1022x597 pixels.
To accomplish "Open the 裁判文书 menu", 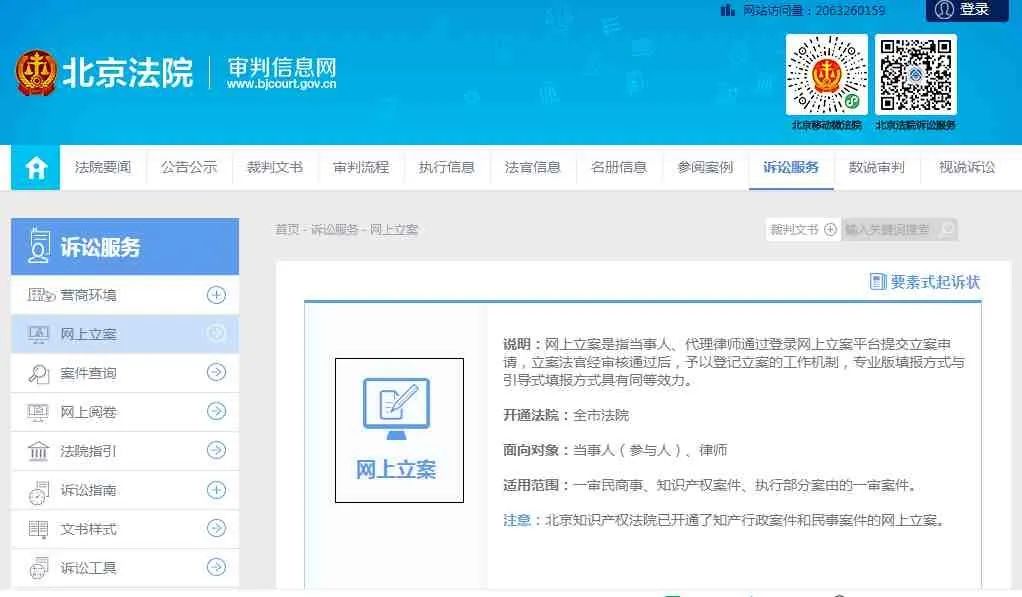I will (275, 167).
